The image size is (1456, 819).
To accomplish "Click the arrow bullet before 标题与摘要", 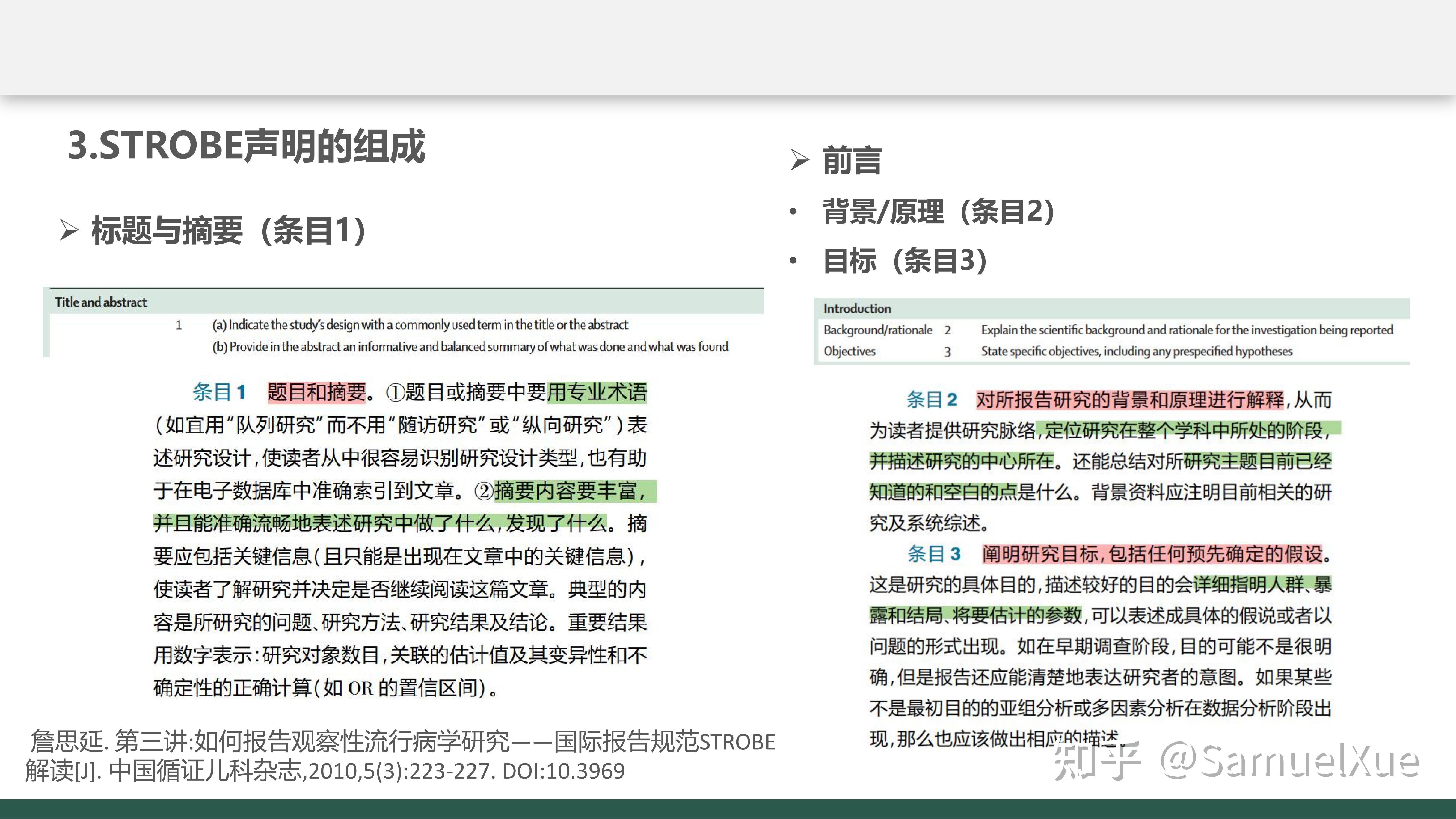I will tap(70, 228).
